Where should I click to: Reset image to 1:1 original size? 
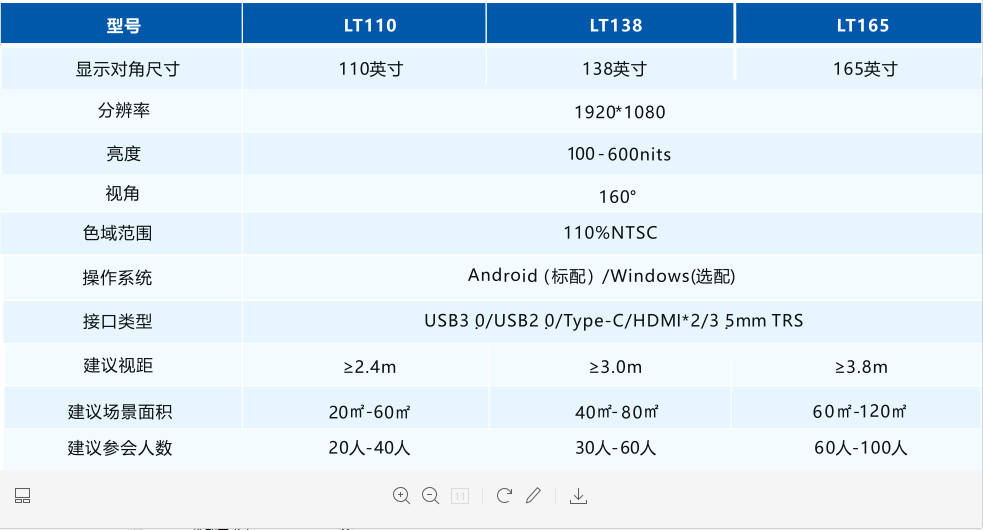[461, 495]
